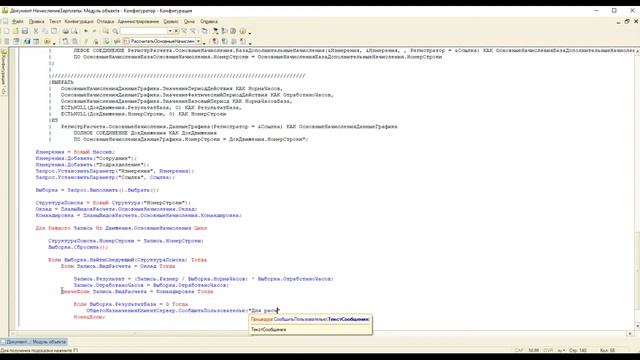Click the ТекстСообщения parameter hint tooltip
This screenshot has height=360, width=640.
point(311,324)
